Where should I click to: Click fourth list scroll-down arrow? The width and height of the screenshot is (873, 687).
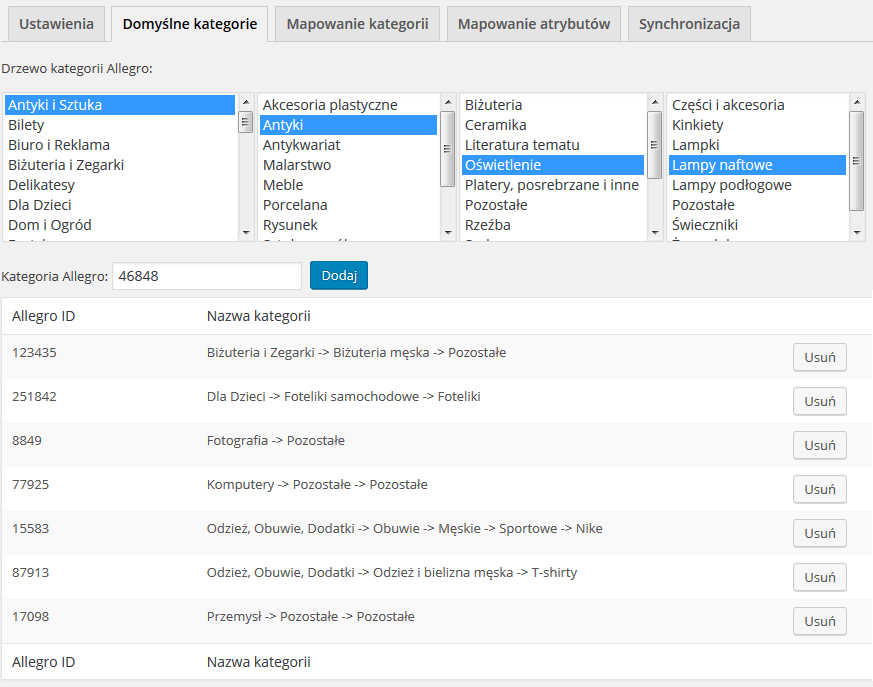[857, 233]
